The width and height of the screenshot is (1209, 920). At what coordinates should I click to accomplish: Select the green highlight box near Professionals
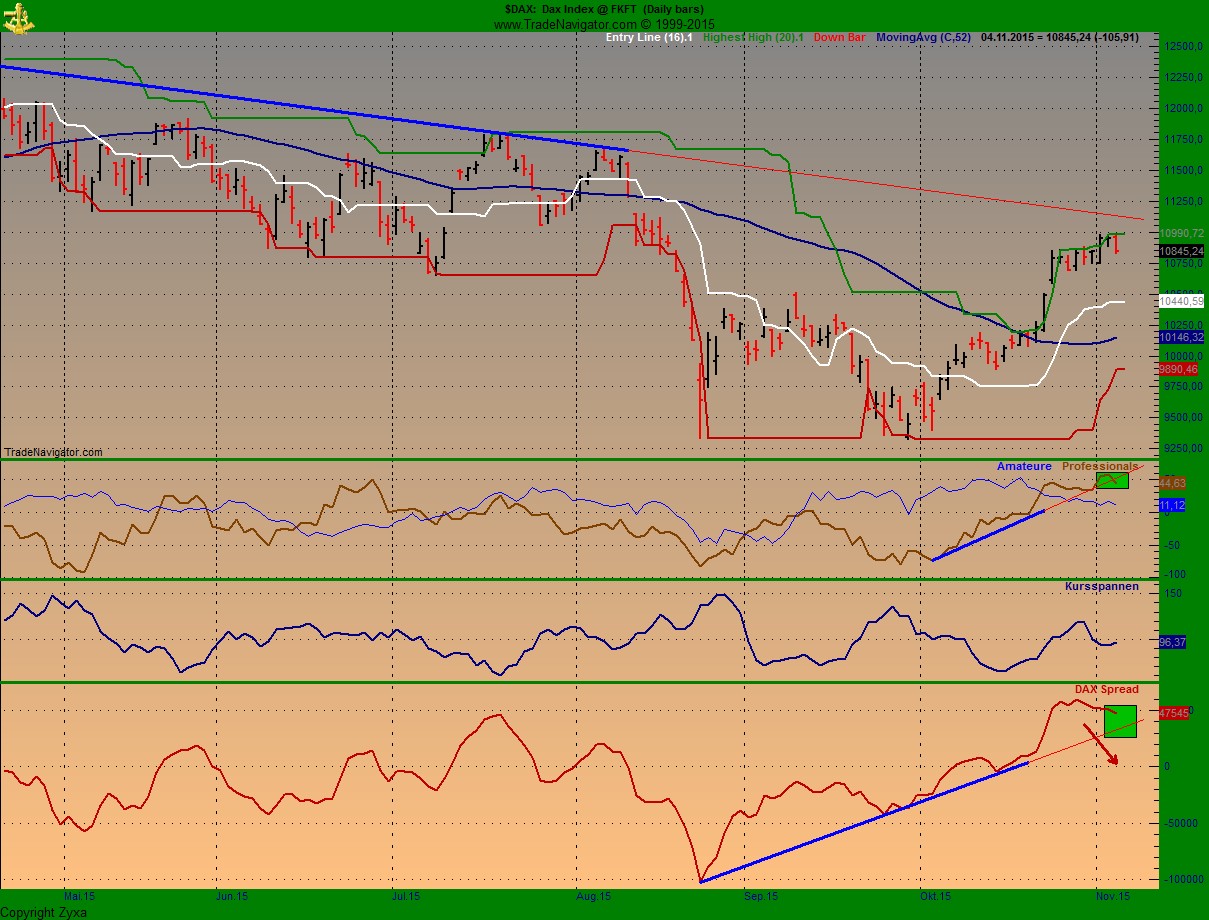click(1113, 480)
